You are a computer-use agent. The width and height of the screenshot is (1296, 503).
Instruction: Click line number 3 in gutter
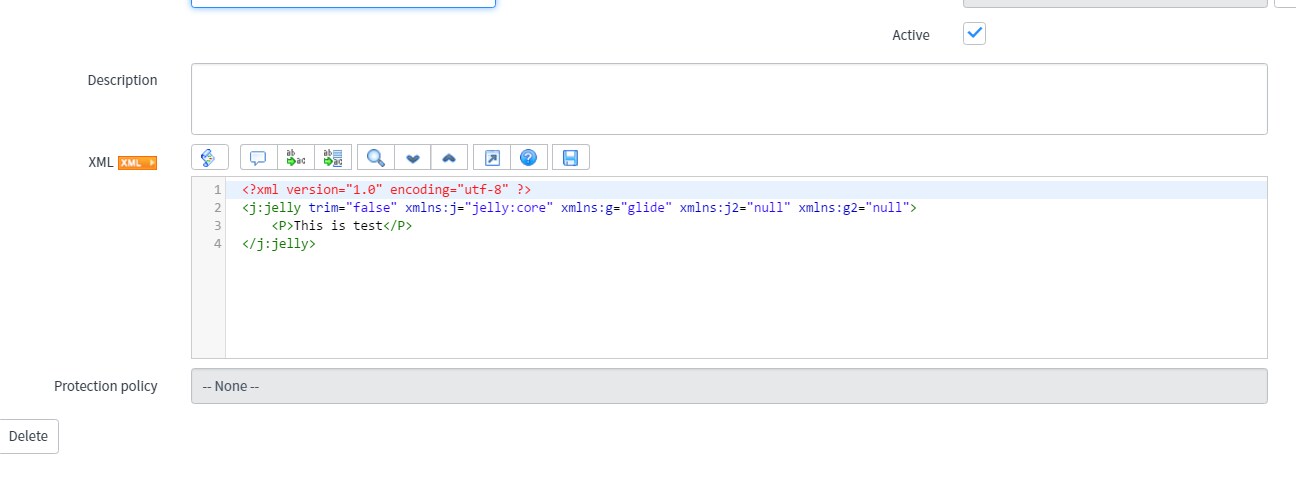[x=217, y=226]
